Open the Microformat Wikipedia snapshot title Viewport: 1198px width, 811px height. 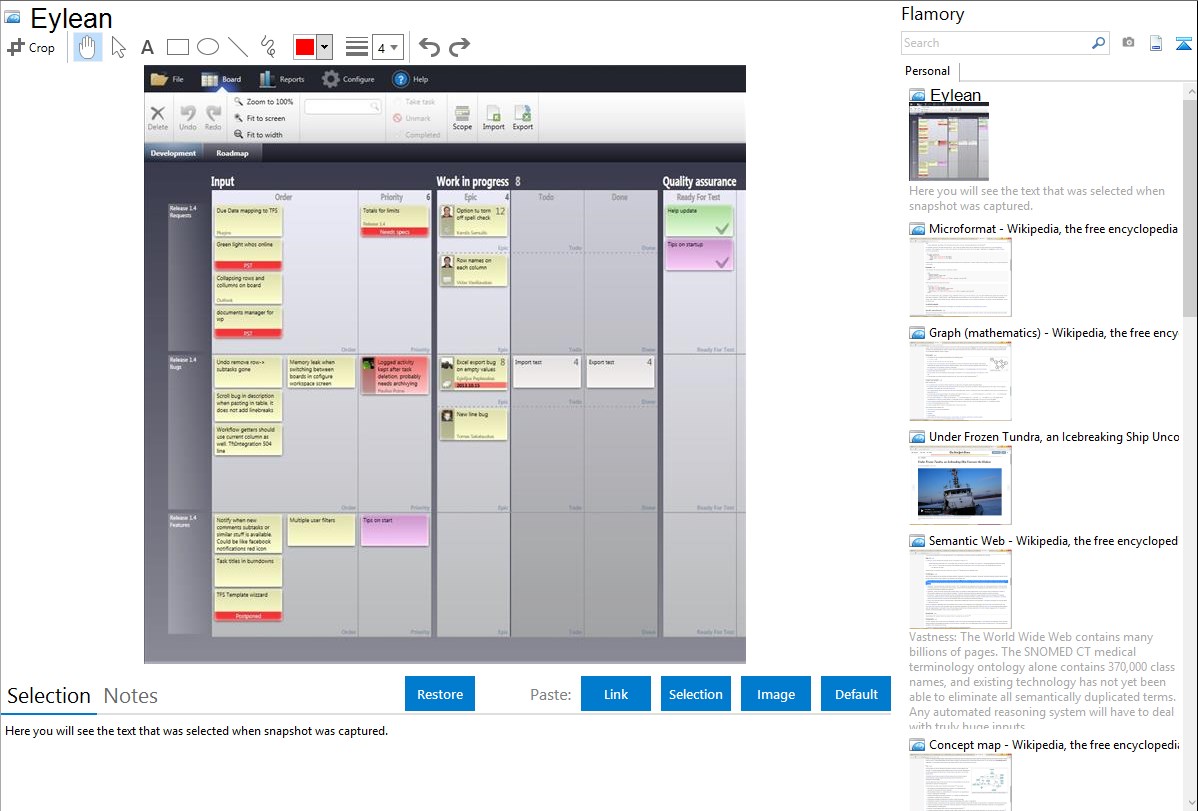(x=1053, y=229)
